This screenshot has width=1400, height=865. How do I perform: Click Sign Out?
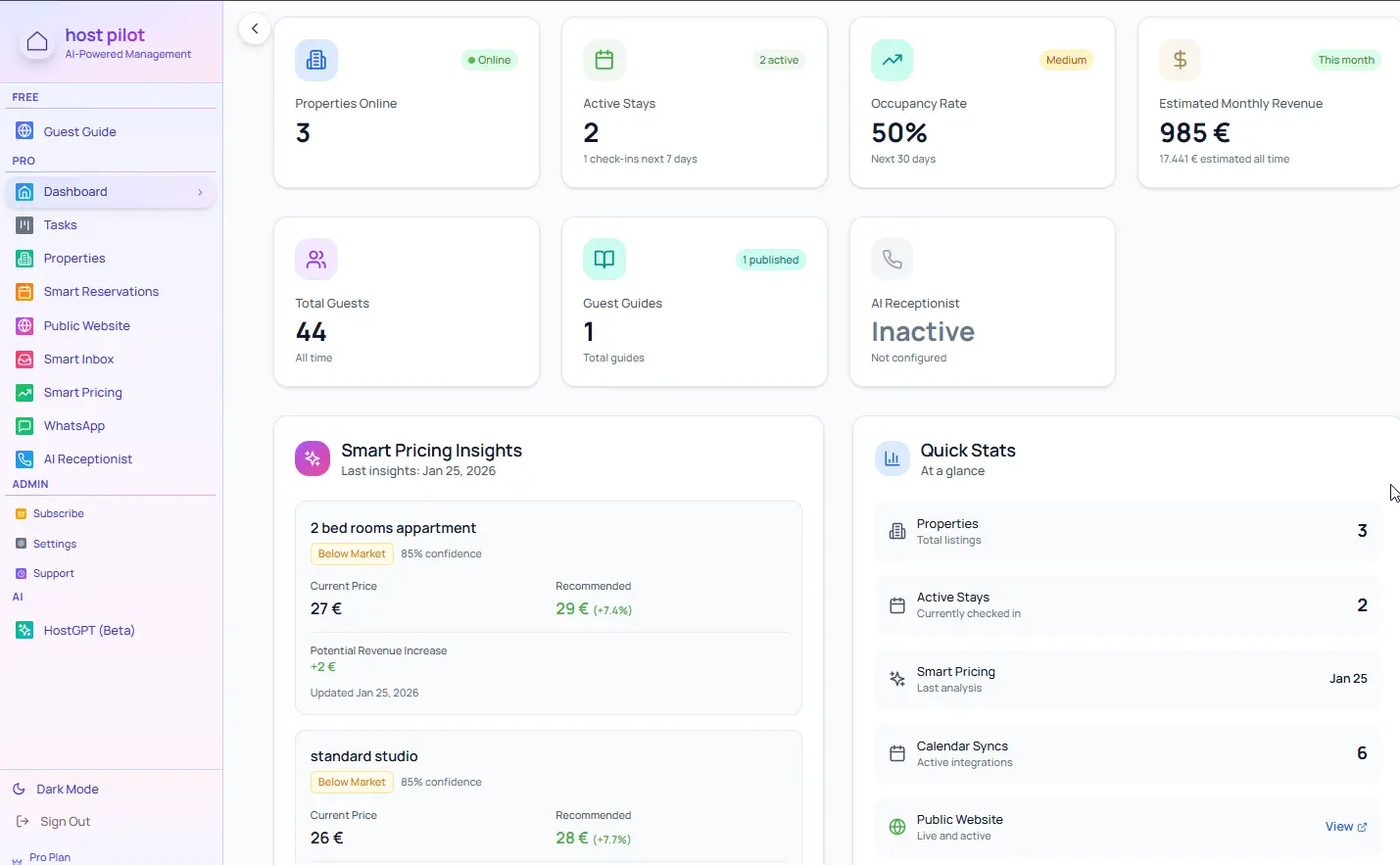point(66,821)
